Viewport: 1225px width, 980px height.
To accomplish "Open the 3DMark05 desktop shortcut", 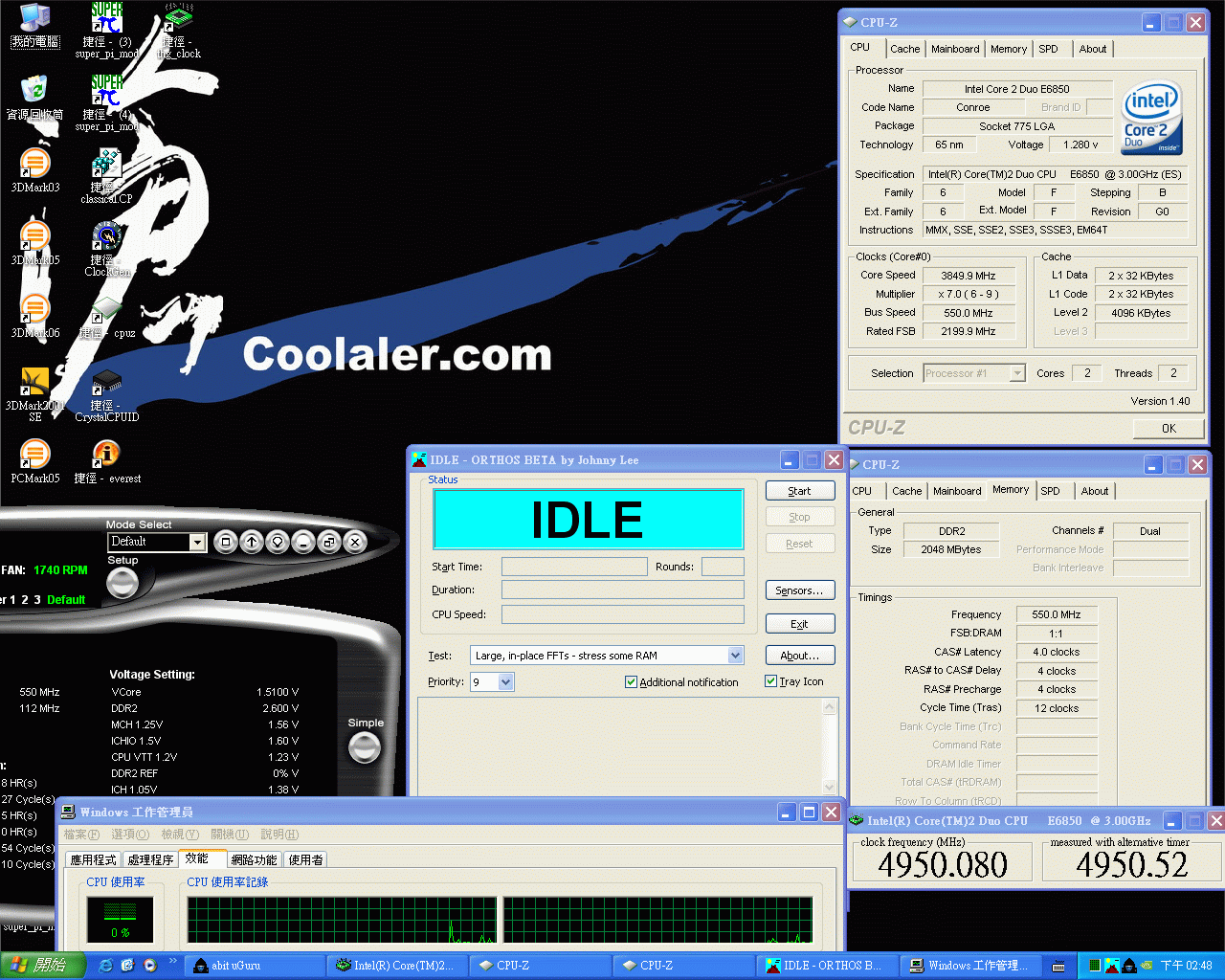I will coord(34,243).
